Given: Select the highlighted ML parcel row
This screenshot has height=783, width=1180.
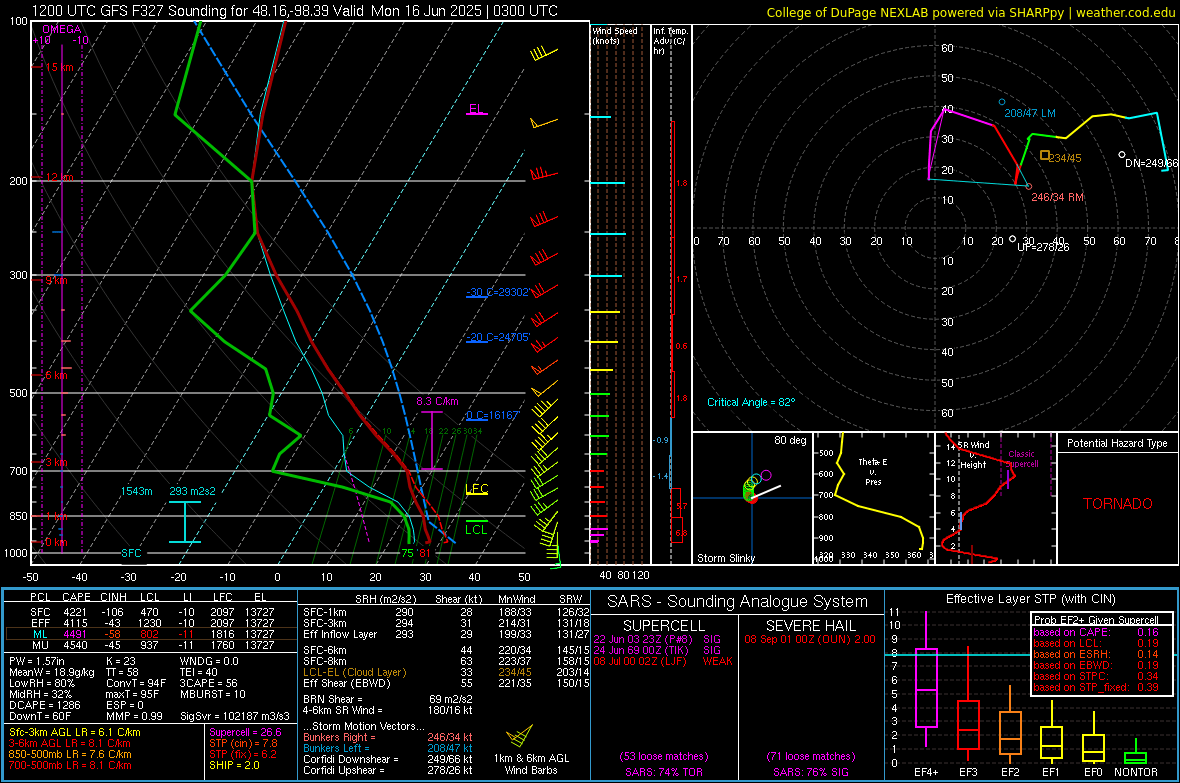Looking at the screenshot, I should click(151, 634).
